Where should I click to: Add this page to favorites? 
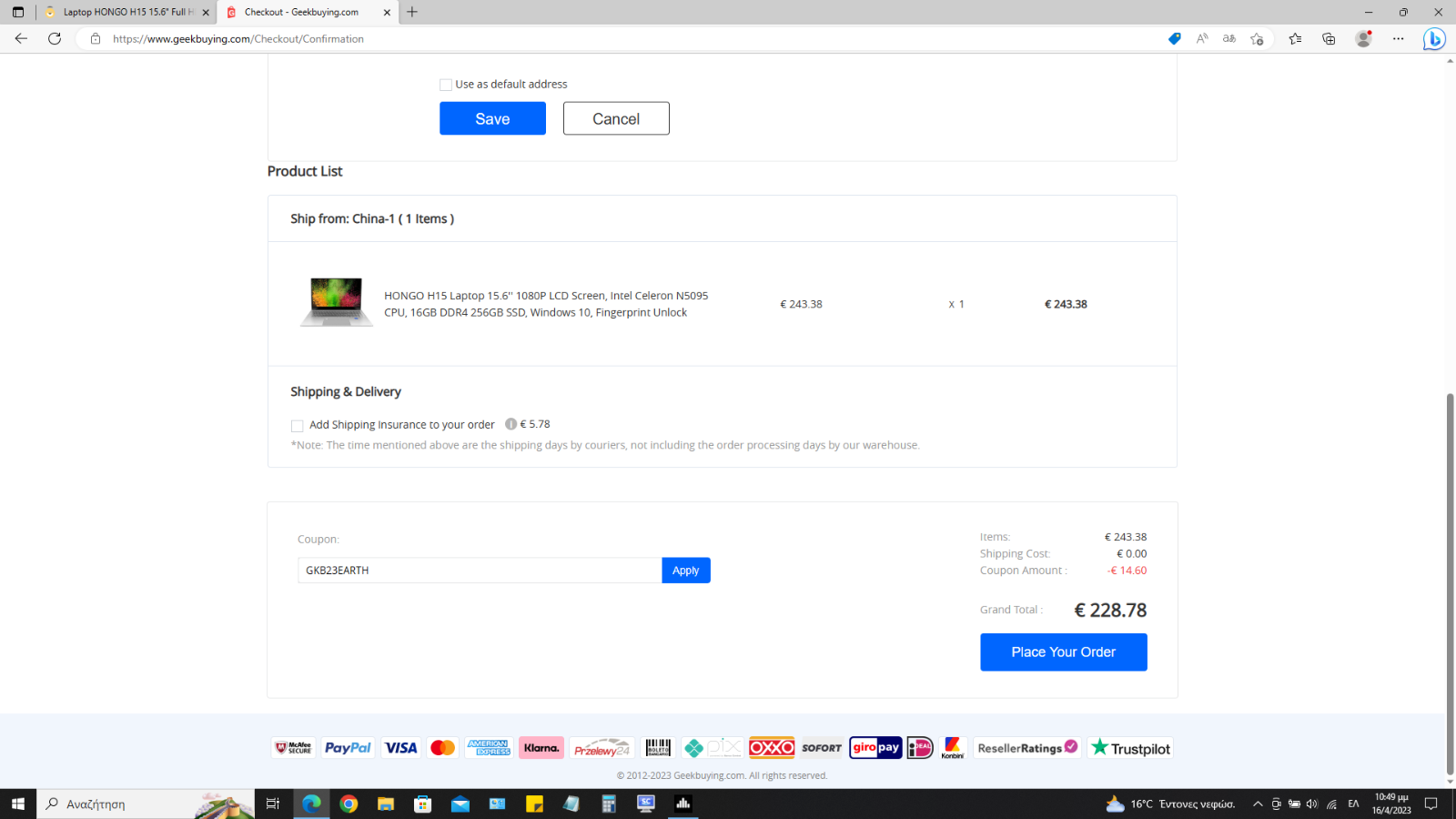[1257, 38]
